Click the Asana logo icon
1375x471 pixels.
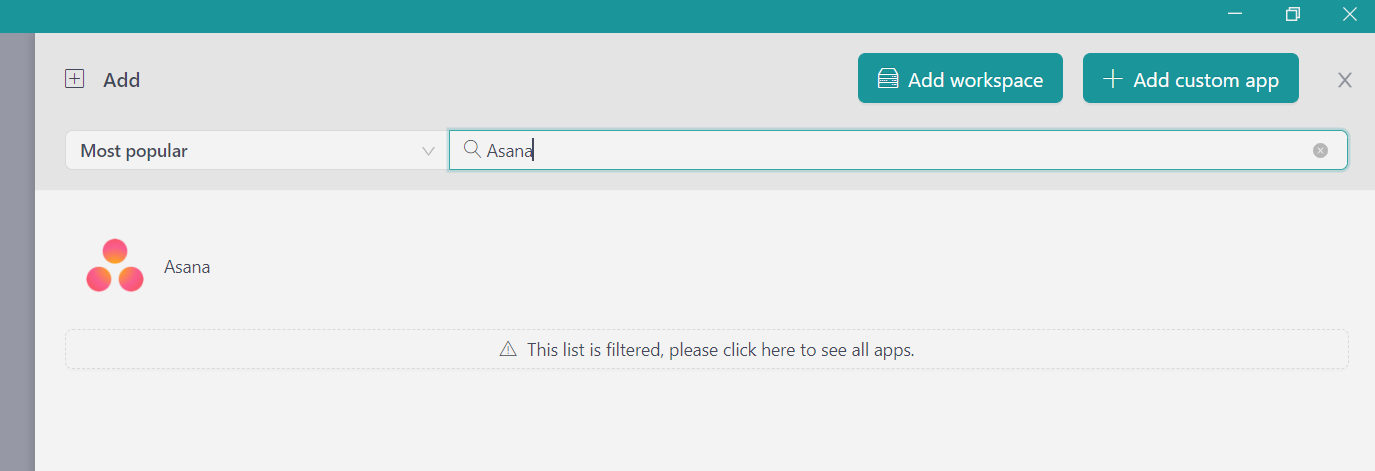(x=115, y=266)
